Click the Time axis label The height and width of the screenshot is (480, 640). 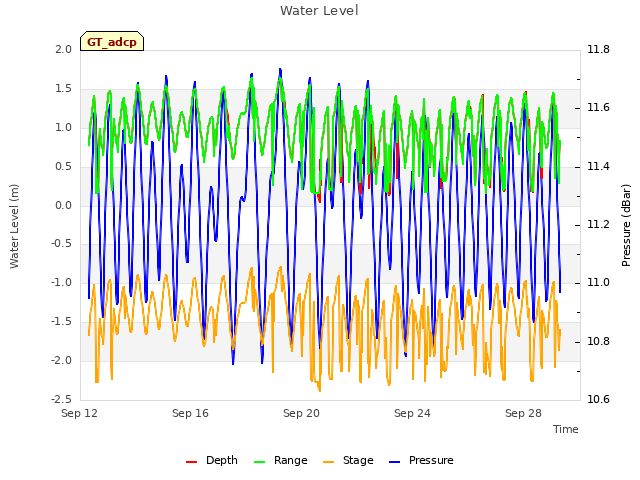tap(566, 429)
